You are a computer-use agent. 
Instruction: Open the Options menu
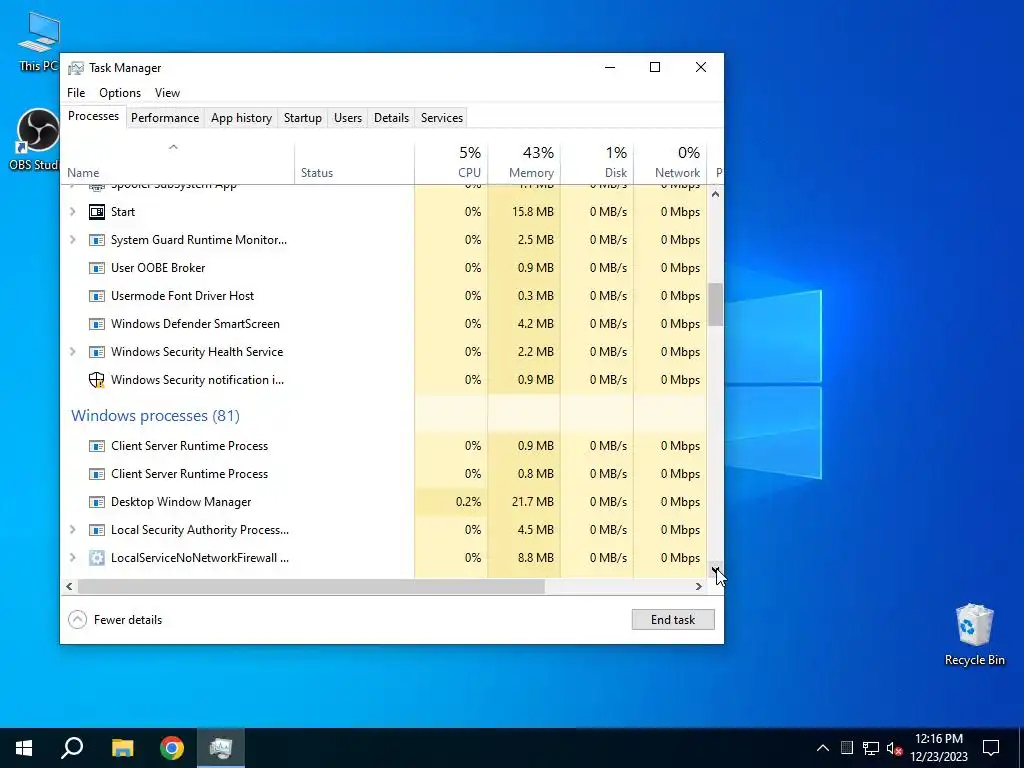[120, 93]
